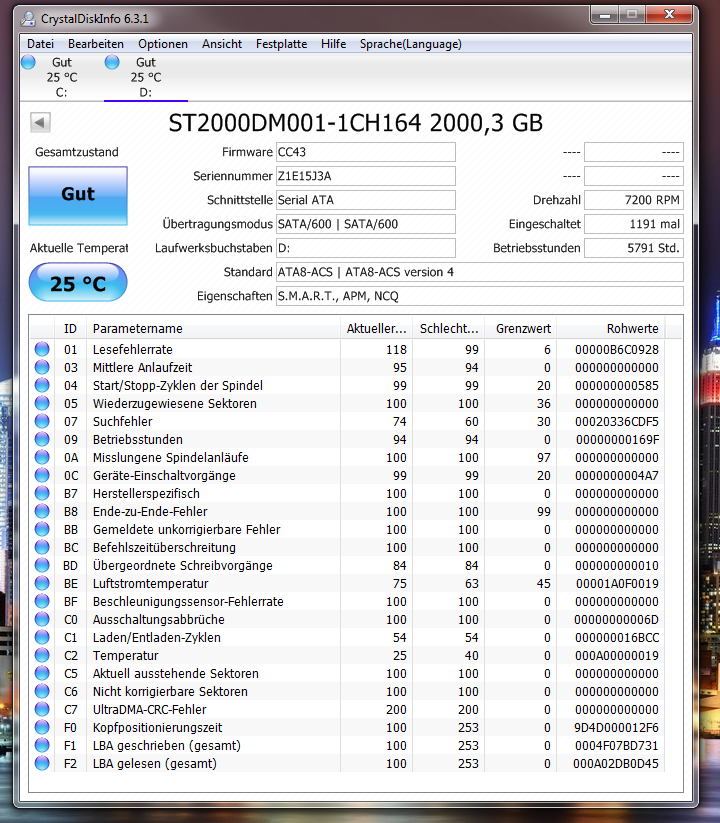This screenshot has height=823, width=720.
Task: Click the Firmware field CC43
Action: (366, 152)
